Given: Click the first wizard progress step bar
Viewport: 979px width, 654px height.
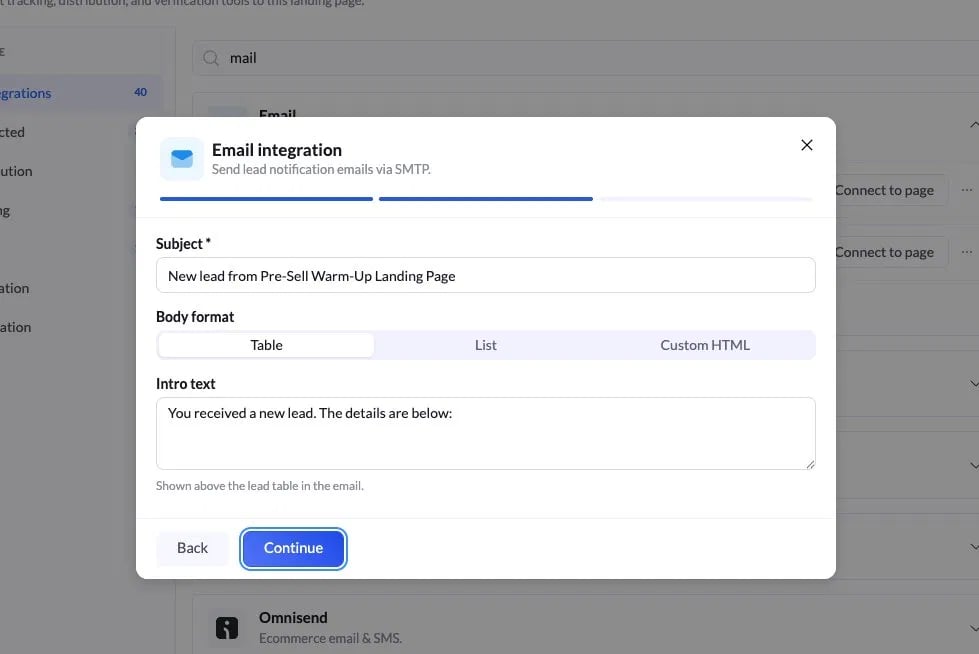Looking at the screenshot, I should click(x=266, y=199).
